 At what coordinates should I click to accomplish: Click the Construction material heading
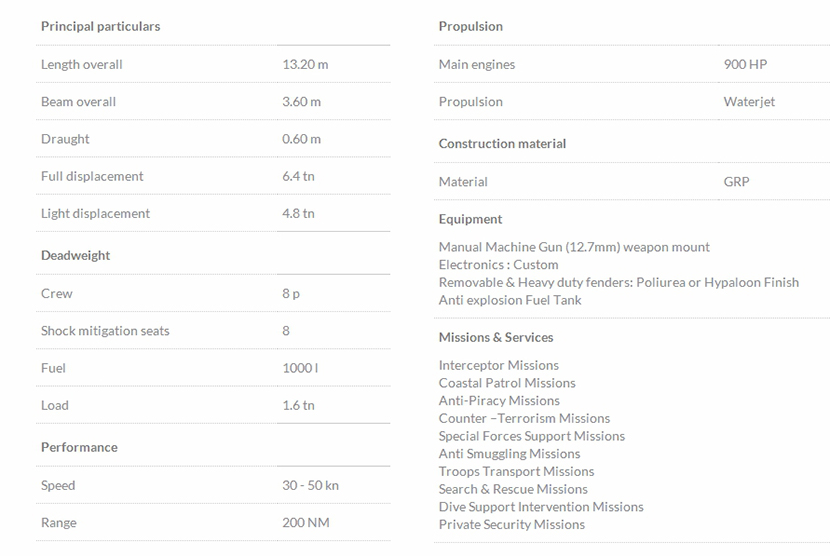click(x=502, y=144)
